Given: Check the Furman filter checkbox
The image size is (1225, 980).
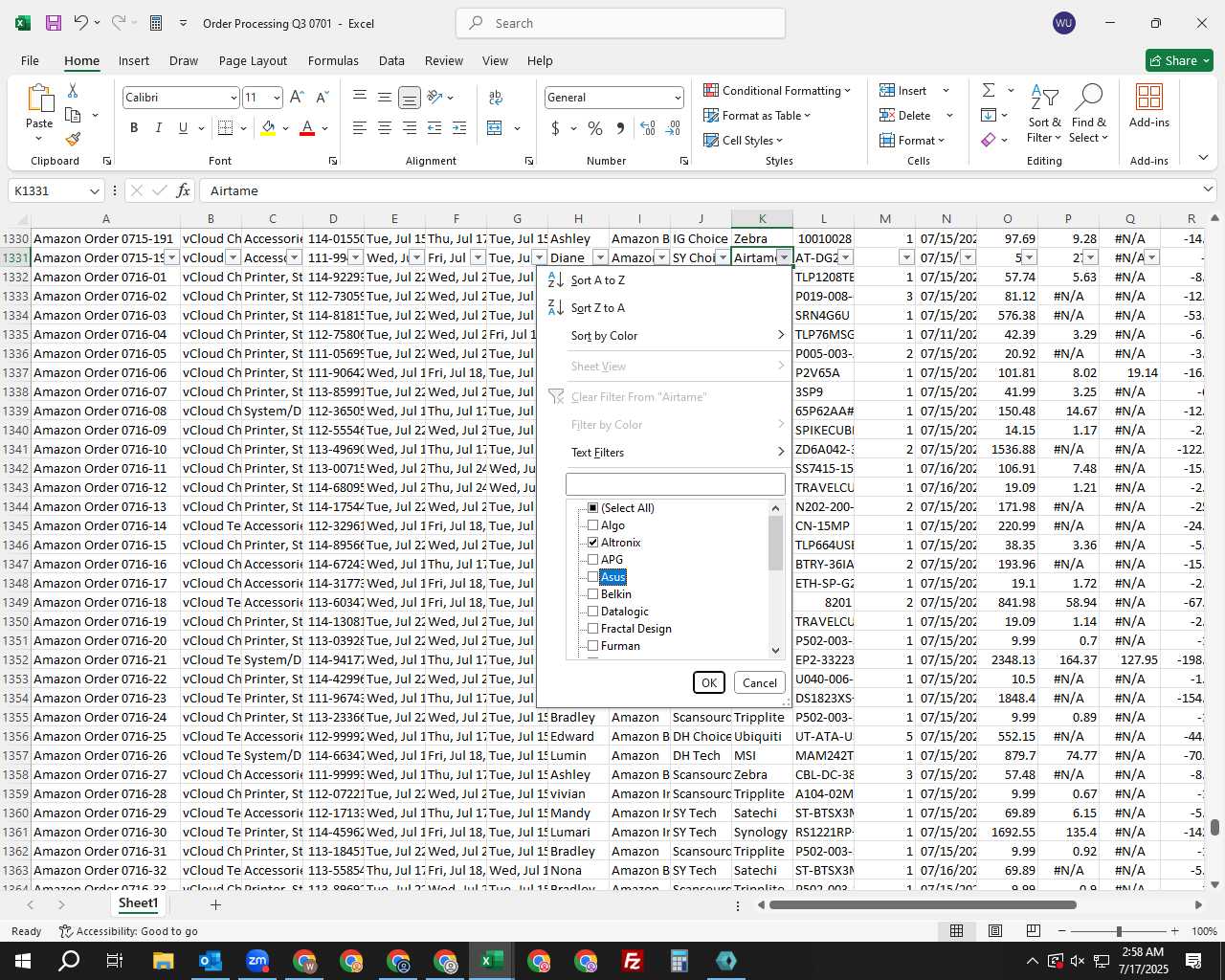Looking at the screenshot, I should coord(593,646).
